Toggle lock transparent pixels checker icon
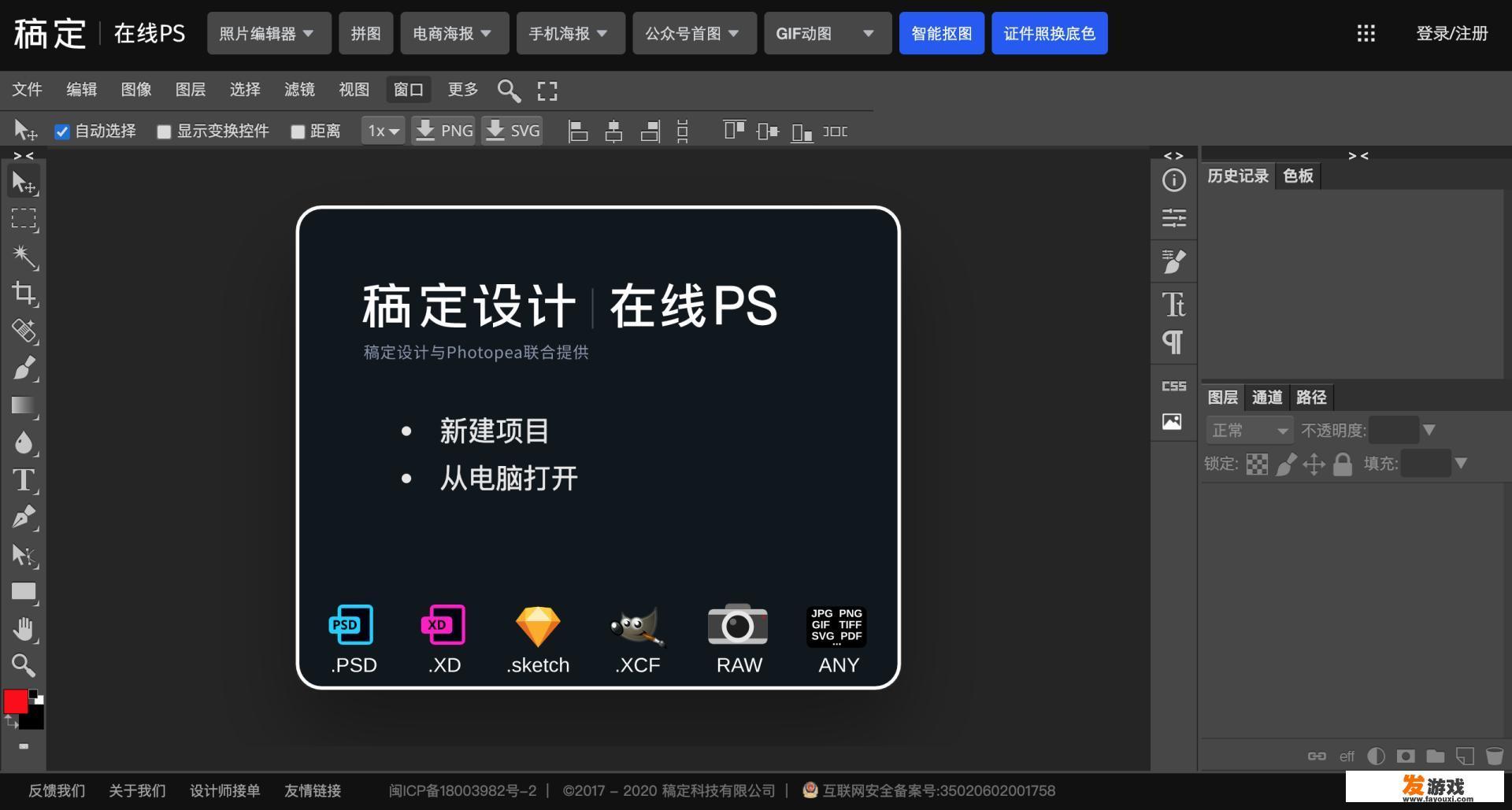Screen dimensions: 1512x810 pos(1258,464)
